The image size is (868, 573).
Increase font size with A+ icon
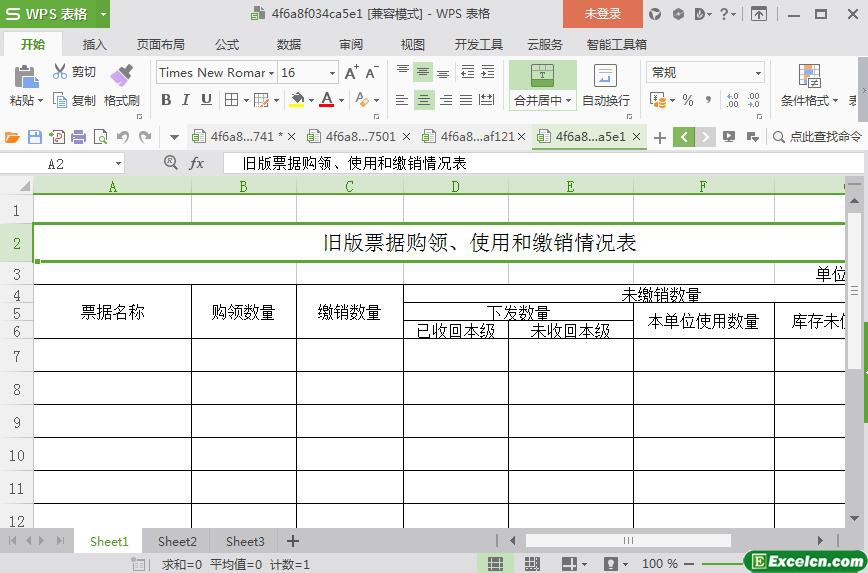pos(352,73)
